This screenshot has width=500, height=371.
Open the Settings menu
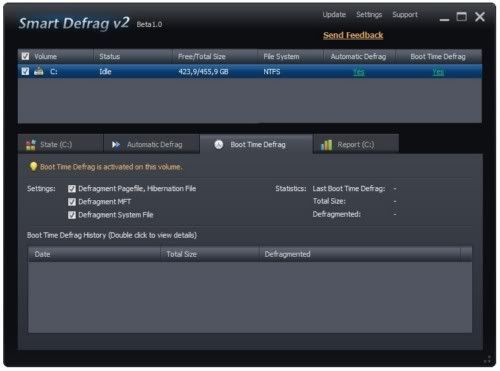point(369,15)
